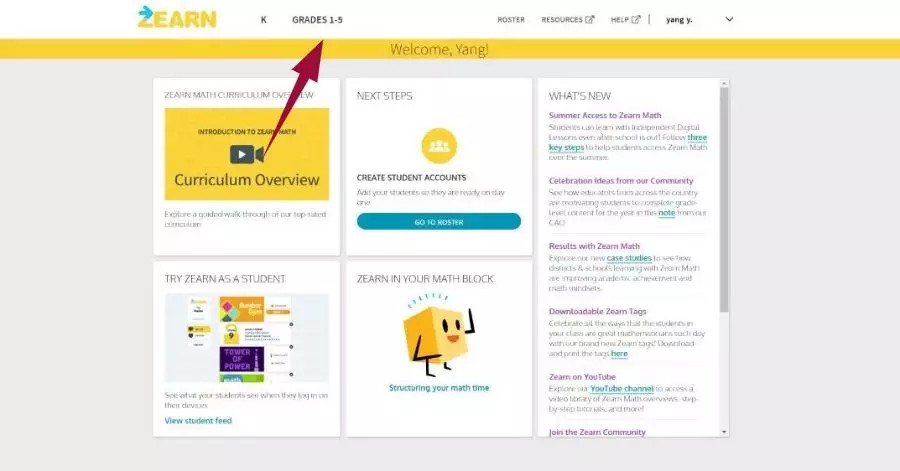The width and height of the screenshot is (900, 471).
Task: Open the Curriculum Overview video thumbnail
Action: pyautogui.click(x=247, y=154)
